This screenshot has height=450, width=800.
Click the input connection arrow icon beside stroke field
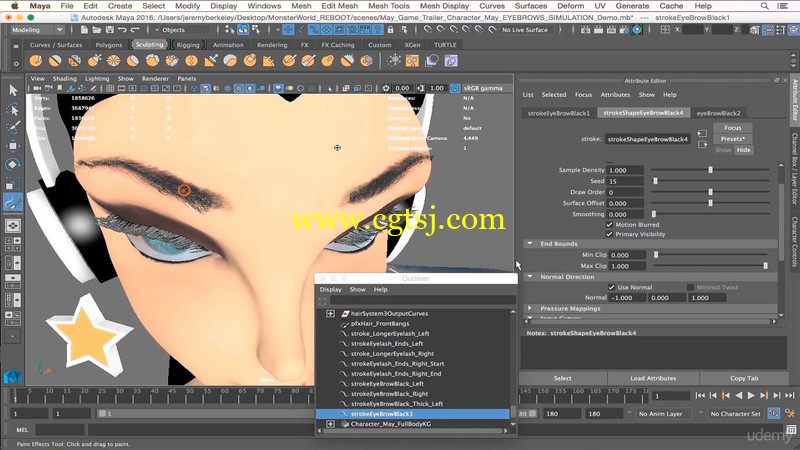[703, 134]
